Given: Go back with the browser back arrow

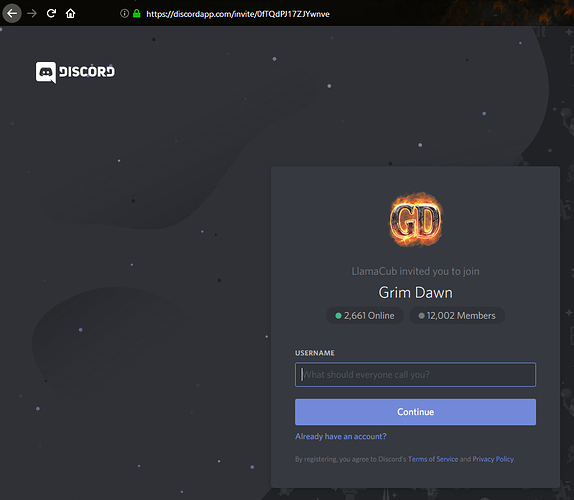Looking at the screenshot, I should pos(12,14).
